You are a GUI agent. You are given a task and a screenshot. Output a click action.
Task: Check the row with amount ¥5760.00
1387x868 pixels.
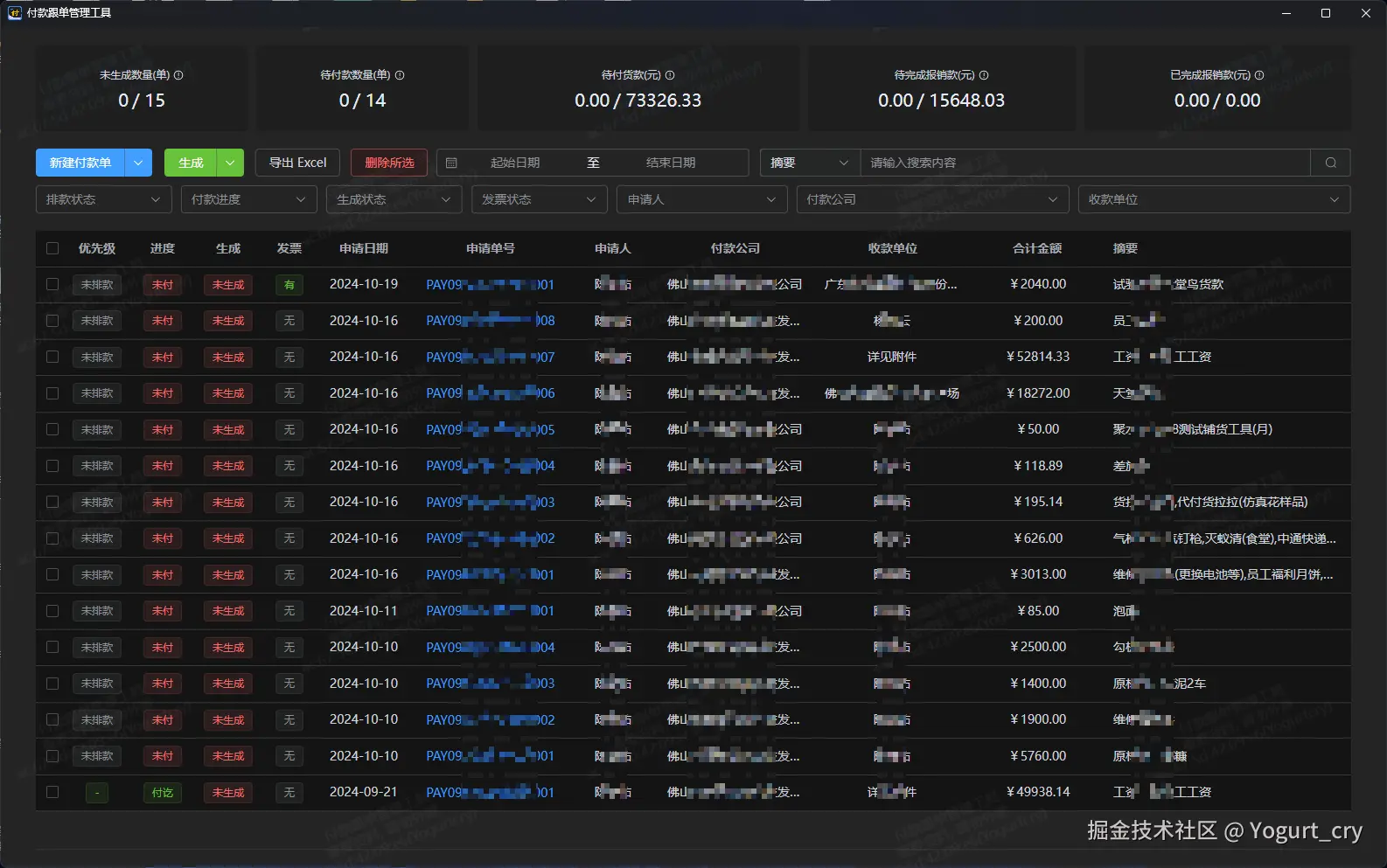(x=52, y=756)
